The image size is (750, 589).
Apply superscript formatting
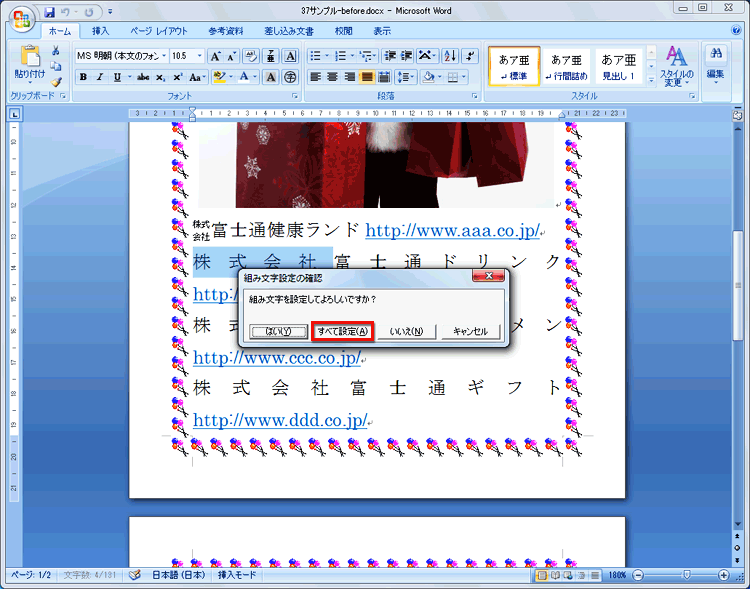177,77
